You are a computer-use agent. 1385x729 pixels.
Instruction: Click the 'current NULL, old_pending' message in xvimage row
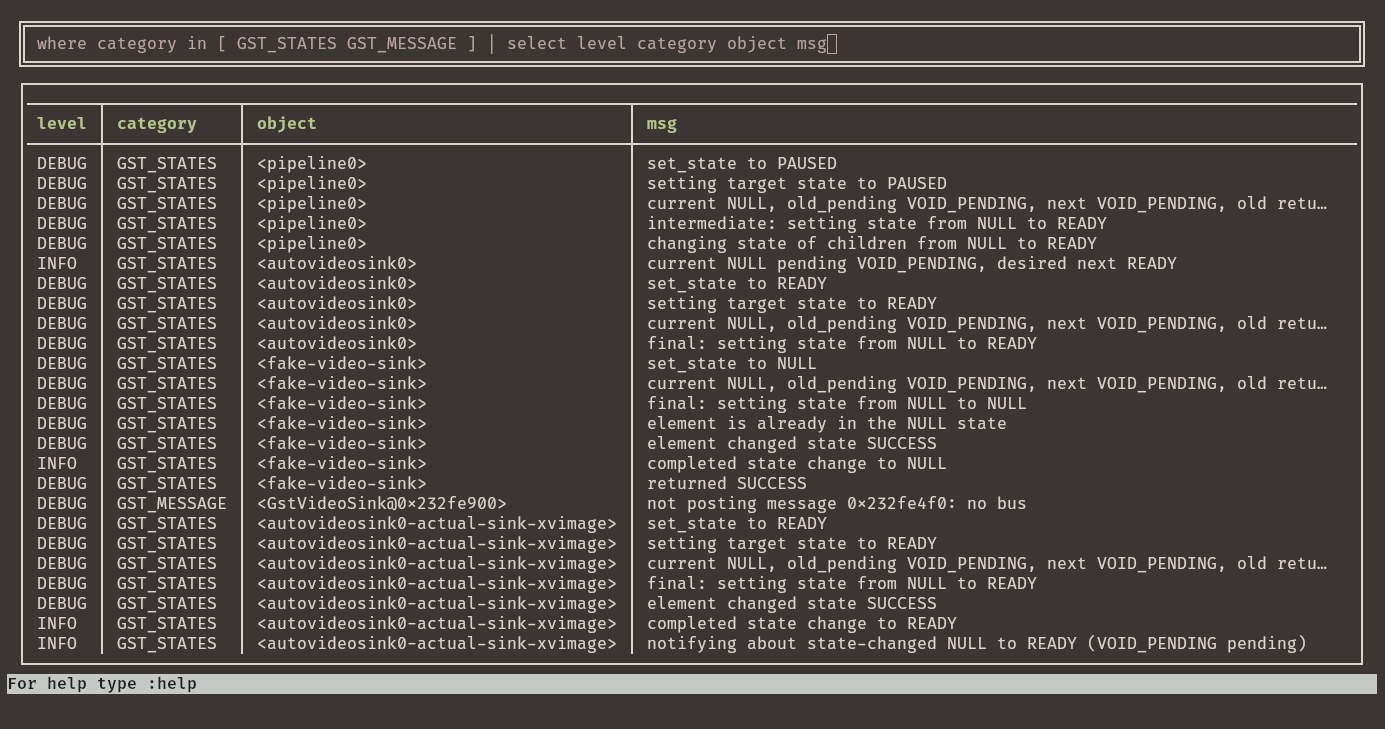[x=987, y=564]
